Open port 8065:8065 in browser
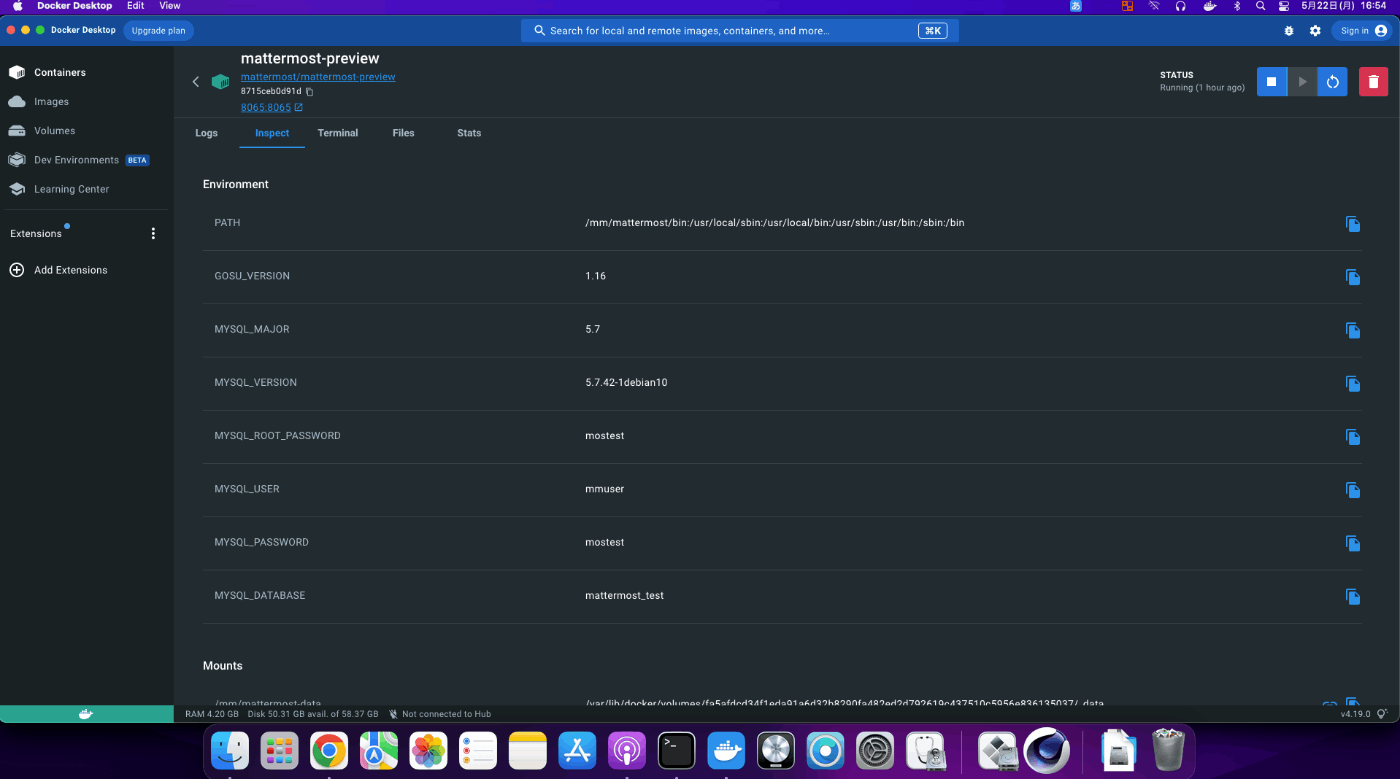Viewport: 1400px width, 779px height. [272, 107]
